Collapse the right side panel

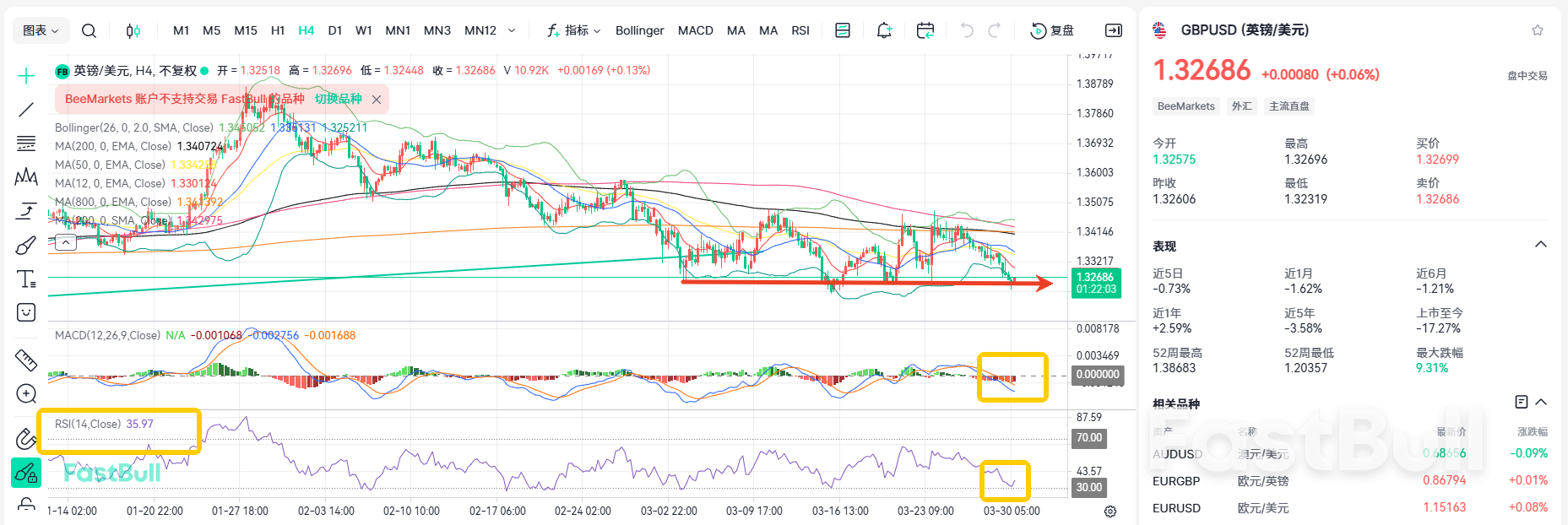[x=1114, y=30]
